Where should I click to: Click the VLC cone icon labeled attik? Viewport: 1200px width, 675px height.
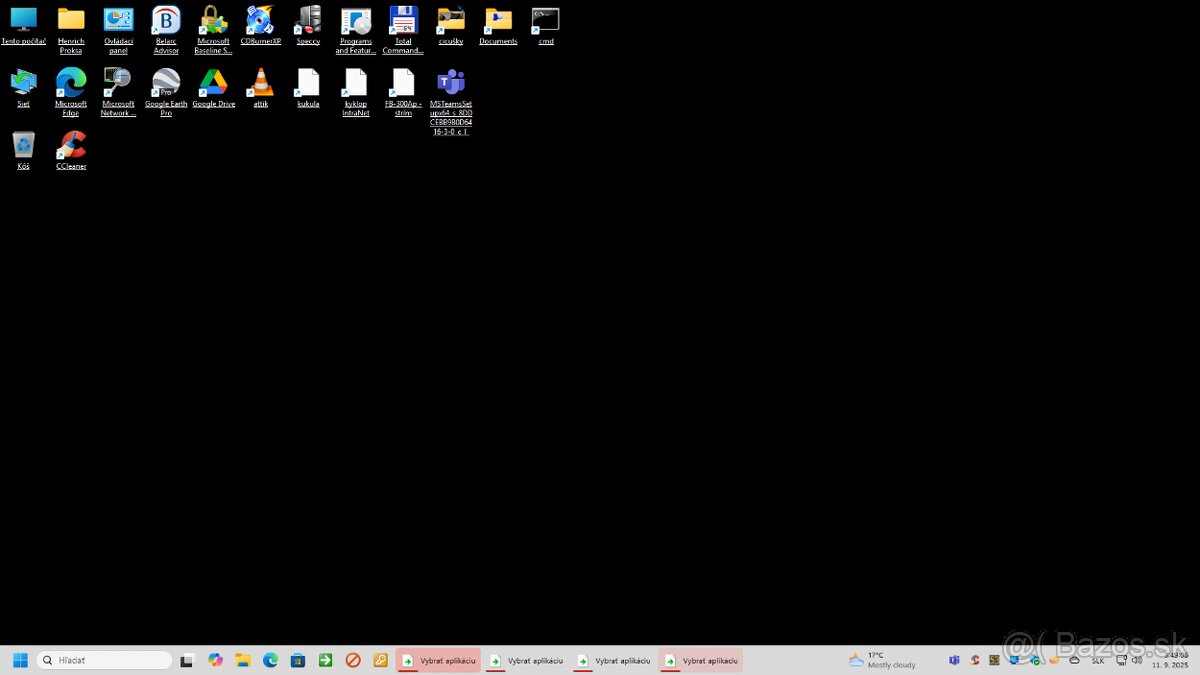pos(261,82)
